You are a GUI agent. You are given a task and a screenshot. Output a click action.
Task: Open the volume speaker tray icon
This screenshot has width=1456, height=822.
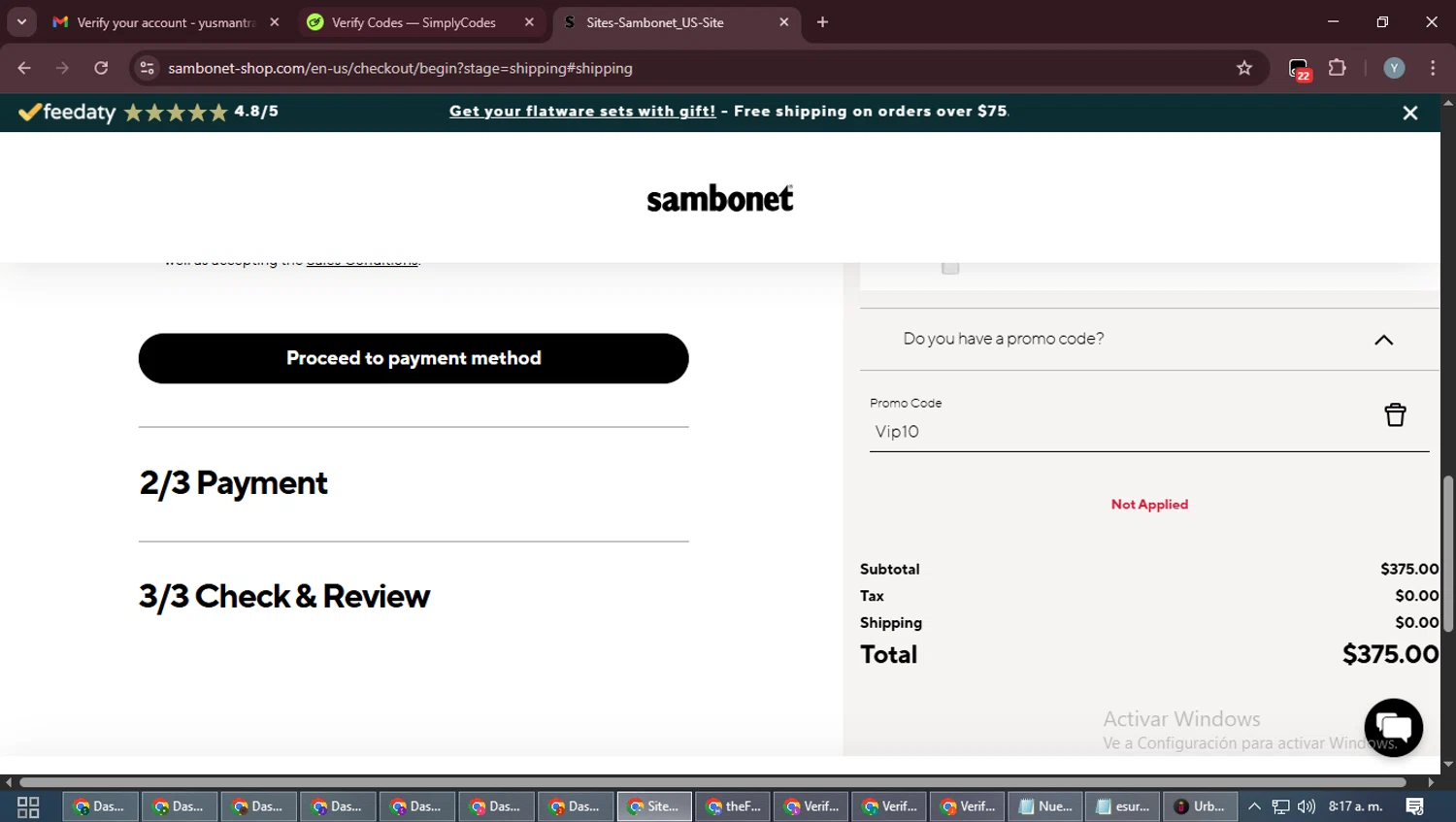click(1307, 806)
